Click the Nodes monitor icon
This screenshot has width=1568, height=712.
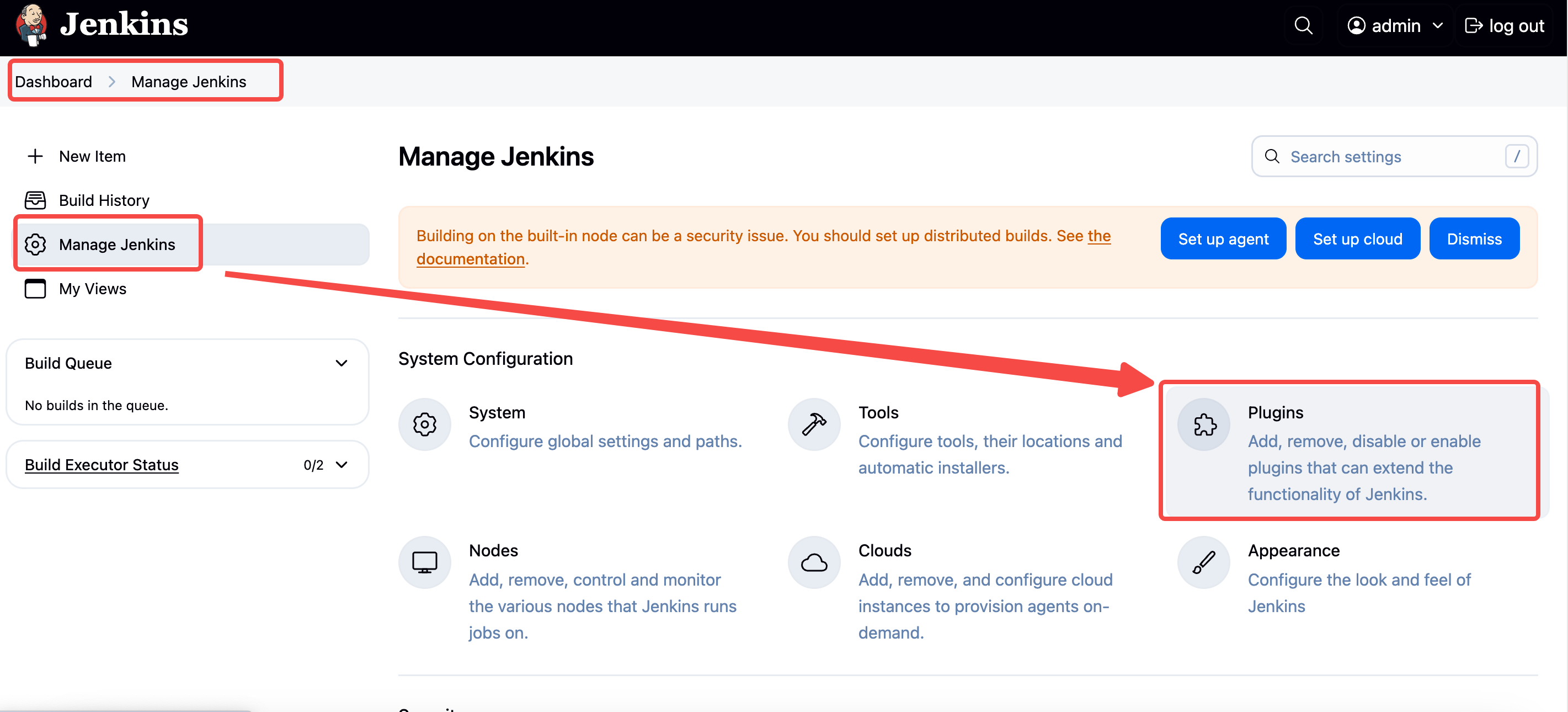[425, 562]
